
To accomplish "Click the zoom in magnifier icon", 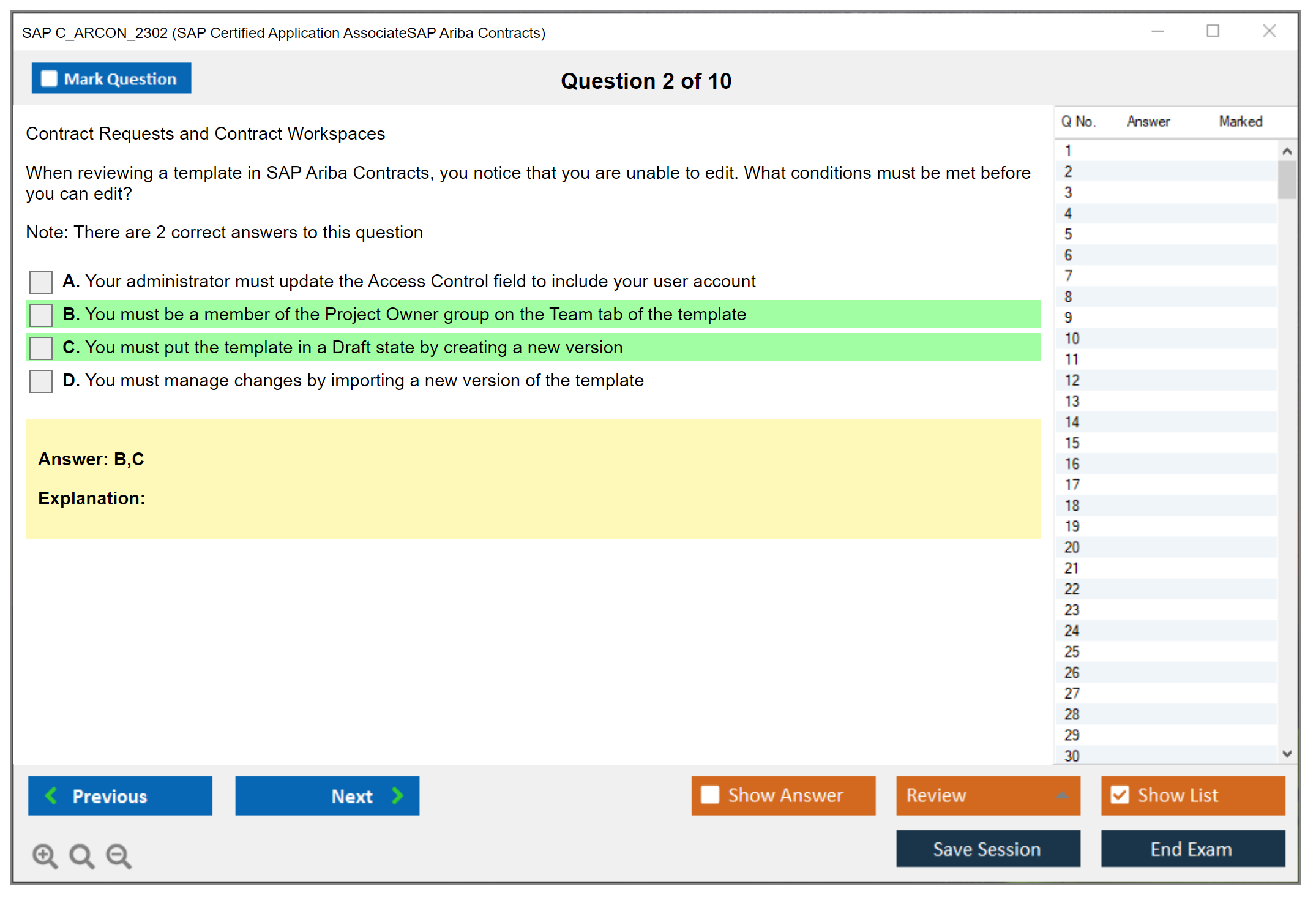I will (45, 855).
